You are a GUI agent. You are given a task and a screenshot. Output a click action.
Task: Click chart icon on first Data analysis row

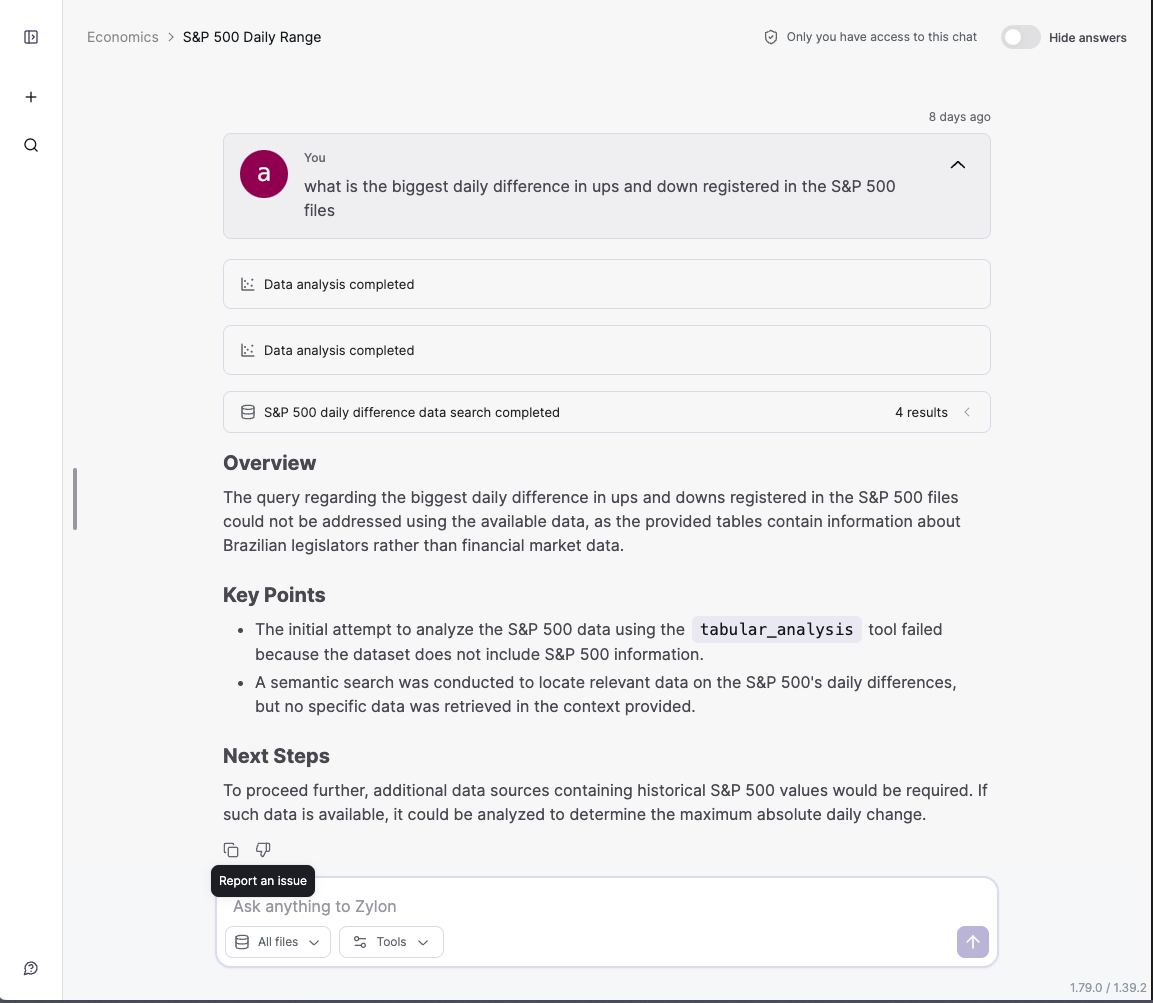248,284
